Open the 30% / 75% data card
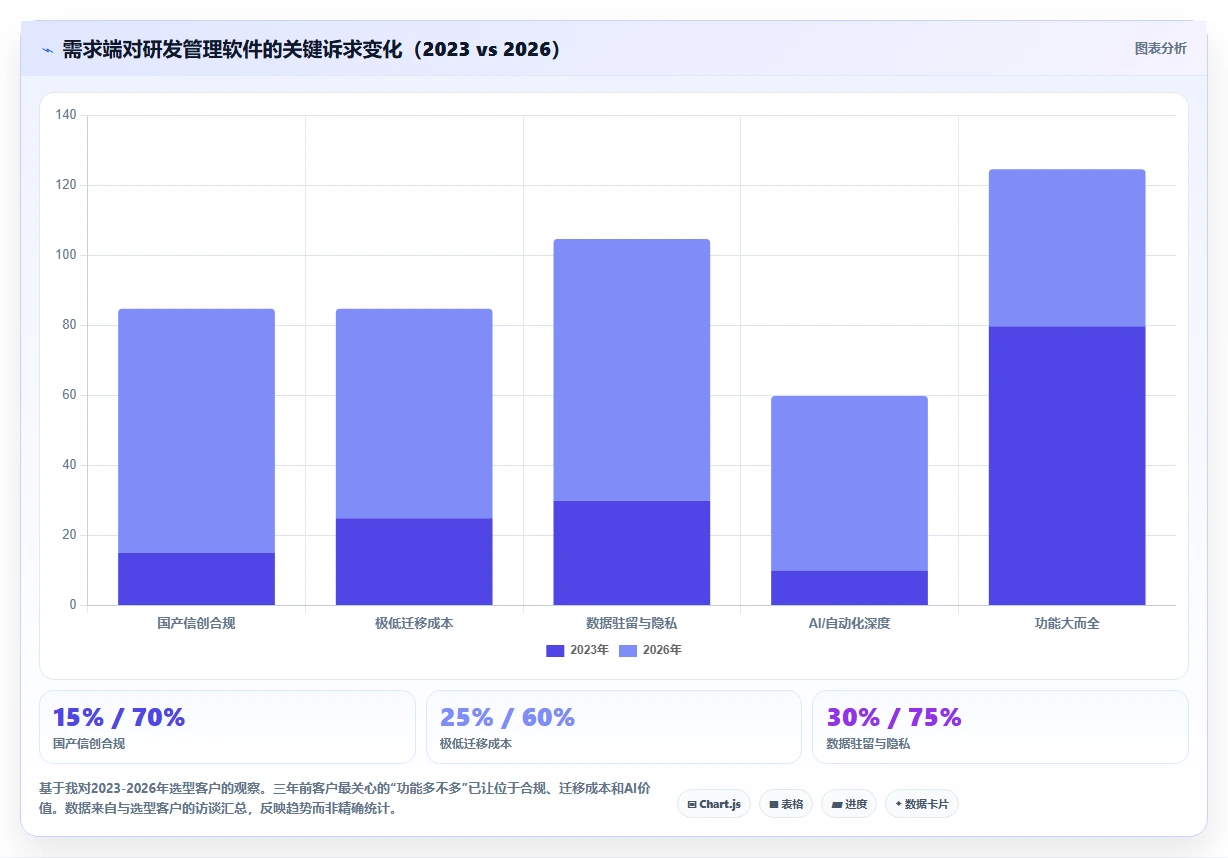The height and width of the screenshot is (858, 1228). (1000, 727)
